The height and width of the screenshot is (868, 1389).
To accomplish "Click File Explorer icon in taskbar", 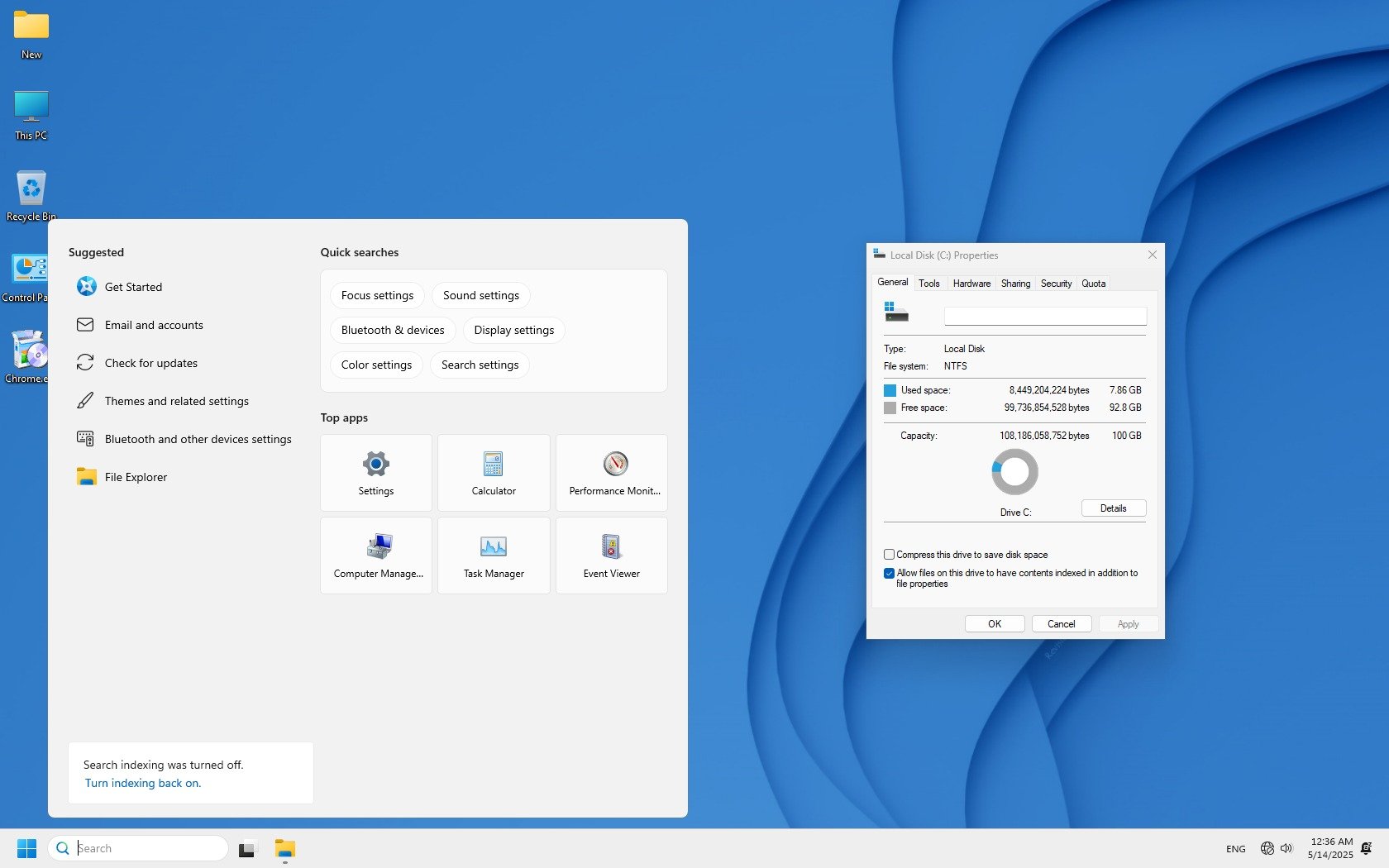I will click(x=285, y=849).
